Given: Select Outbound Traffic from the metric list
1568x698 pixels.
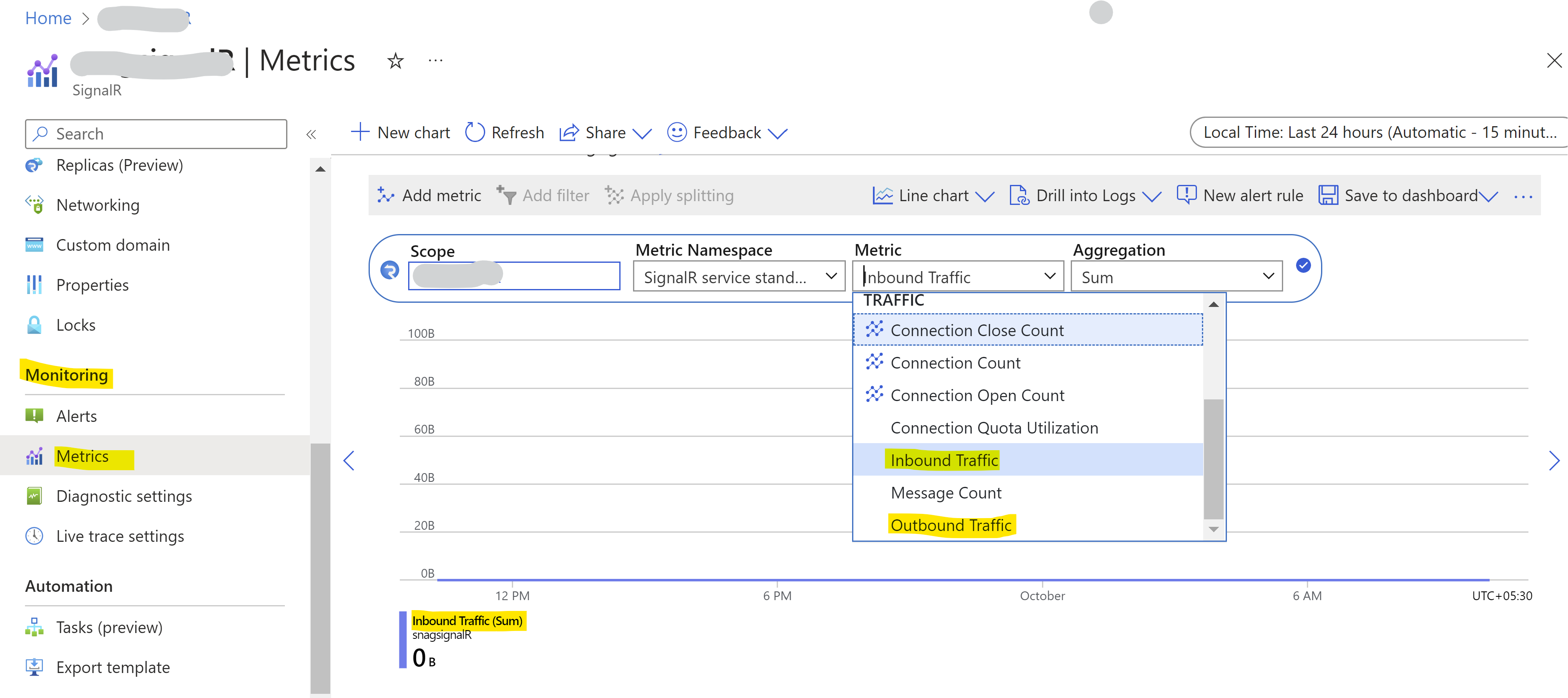Looking at the screenshot, I should [x=951, y=525].
